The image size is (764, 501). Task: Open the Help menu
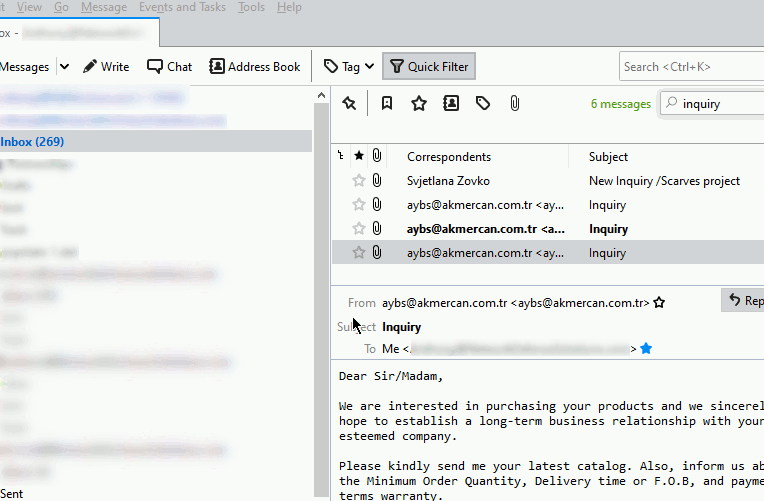289,7
